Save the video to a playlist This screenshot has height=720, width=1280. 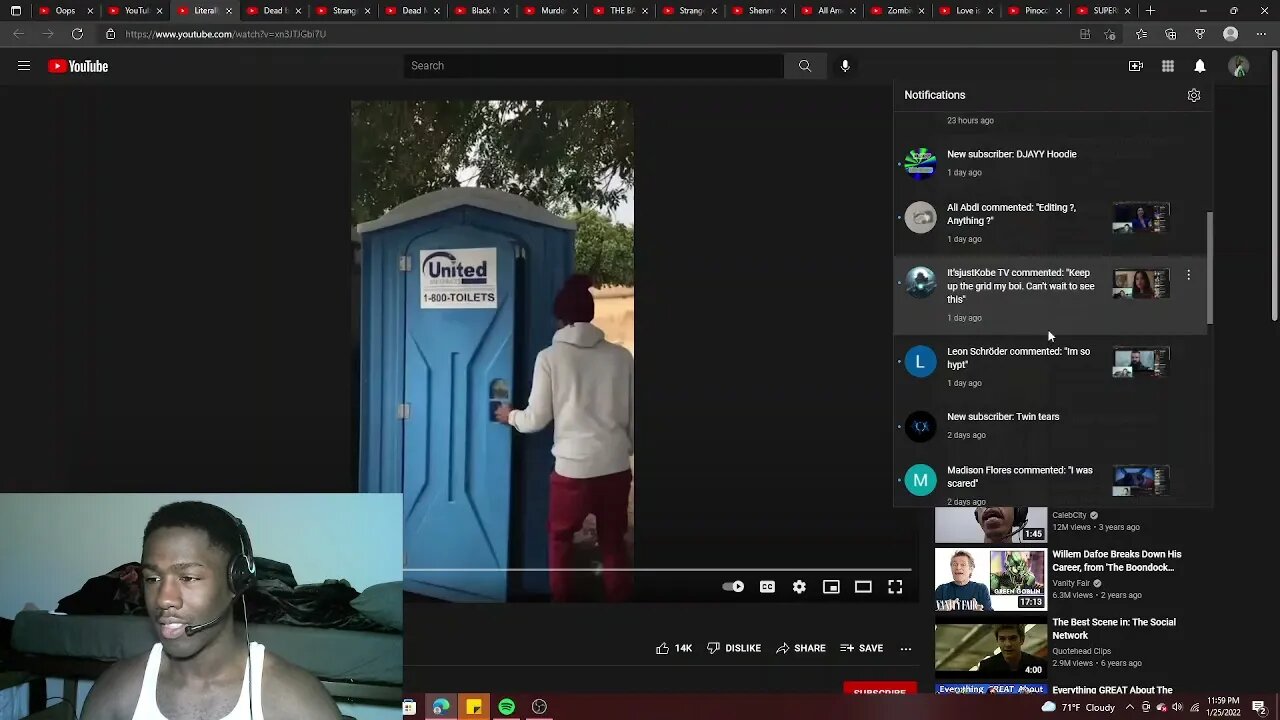click(862, 648)
